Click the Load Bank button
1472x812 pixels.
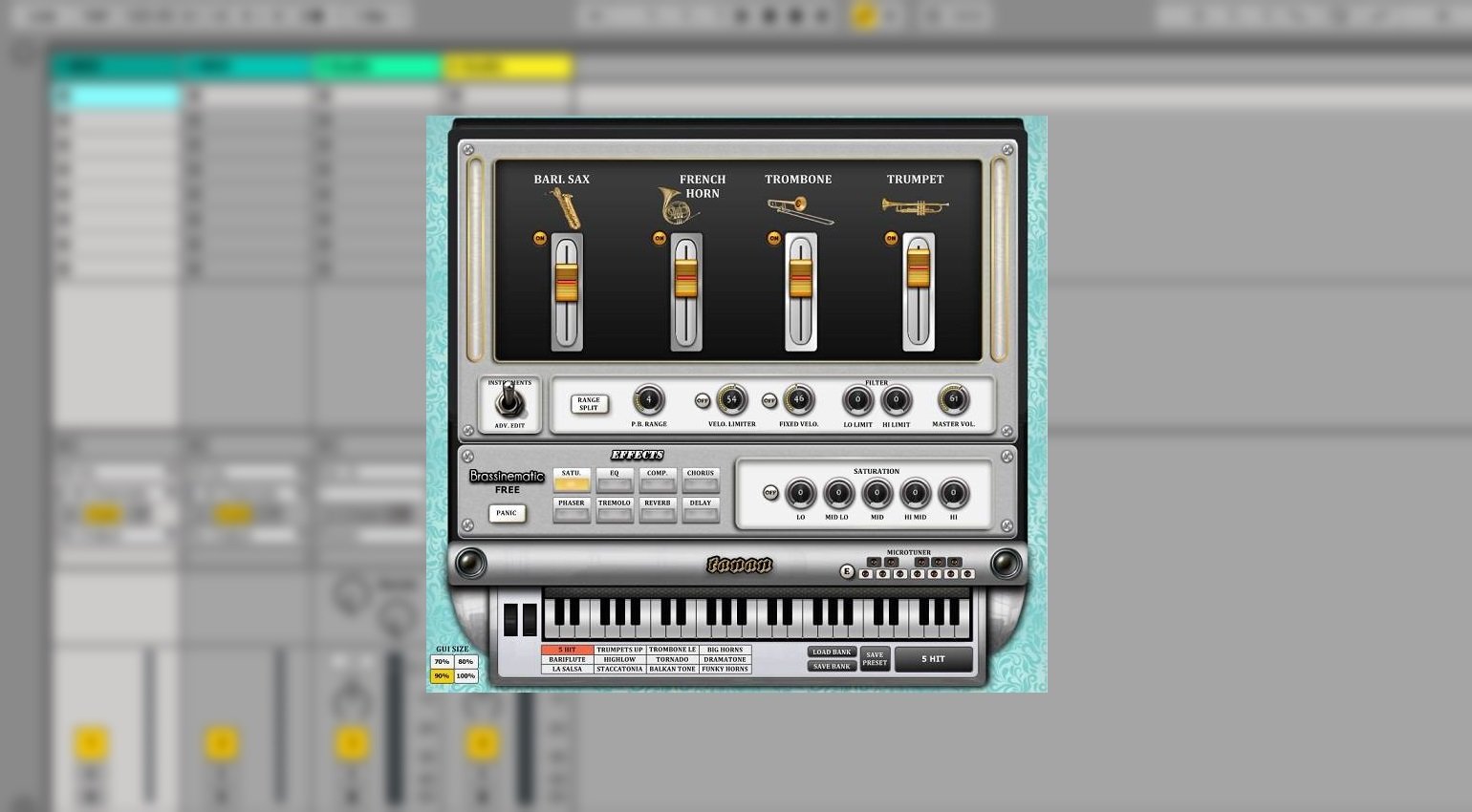(832, 652)
